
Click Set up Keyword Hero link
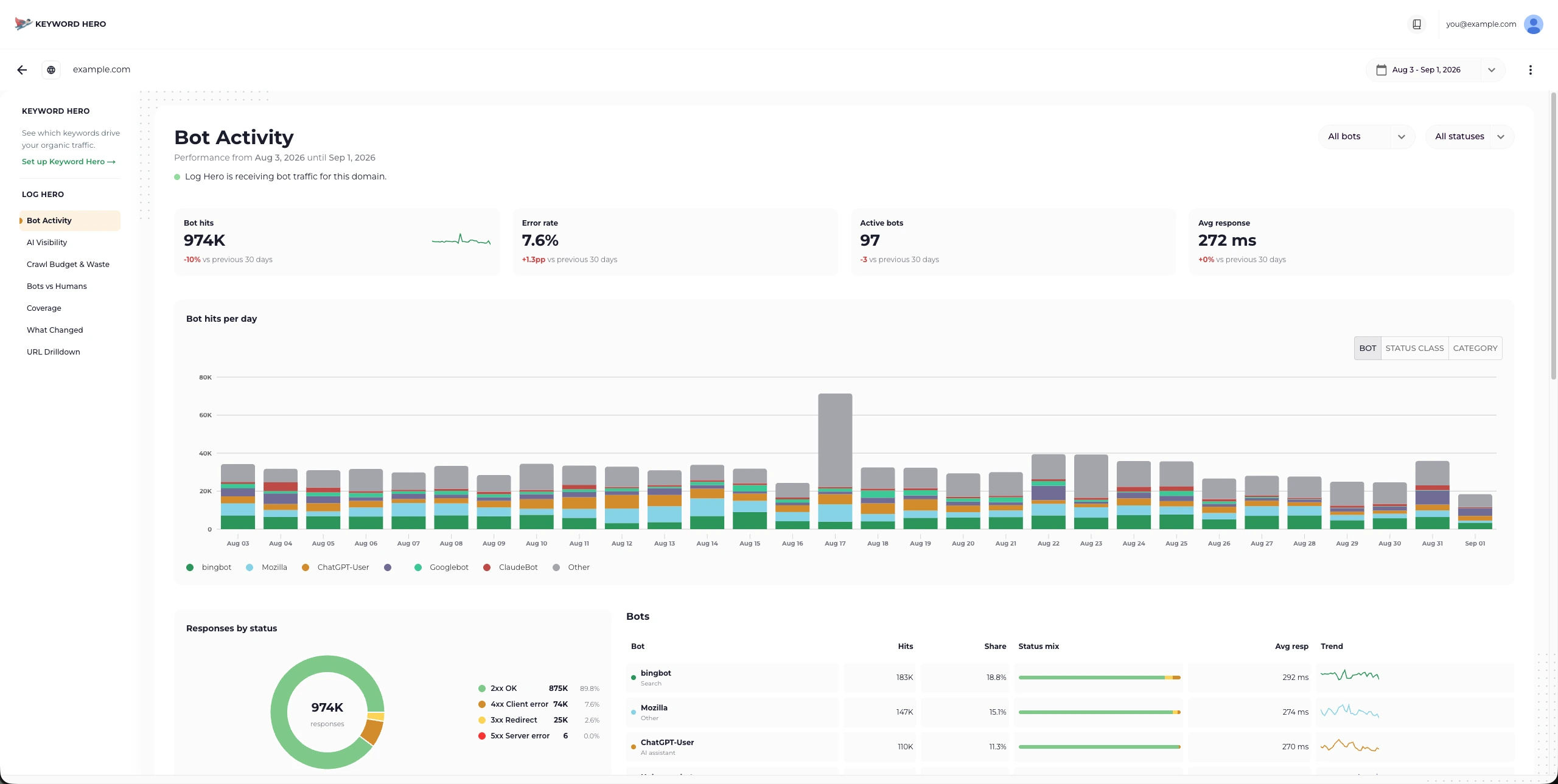click(x=69, y=162)
